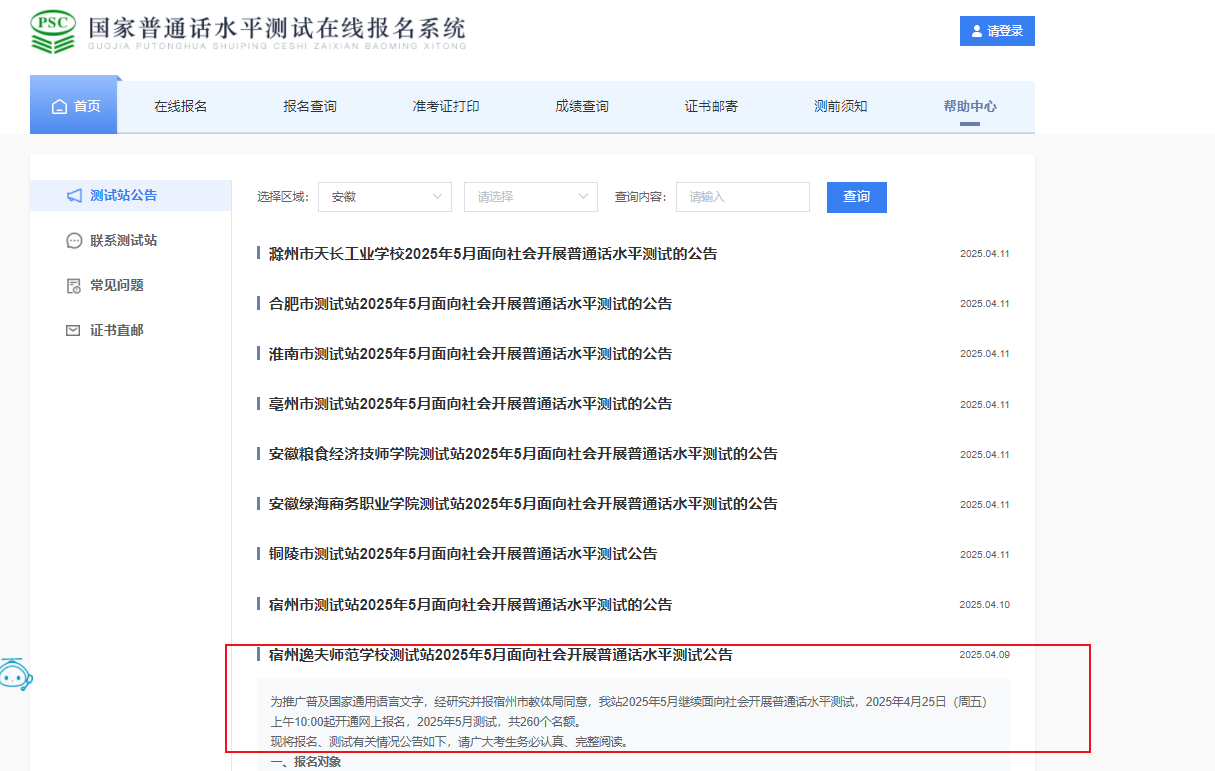Open 安徽绿海商务职业学院测试站 announcement

tap(523, 504)
